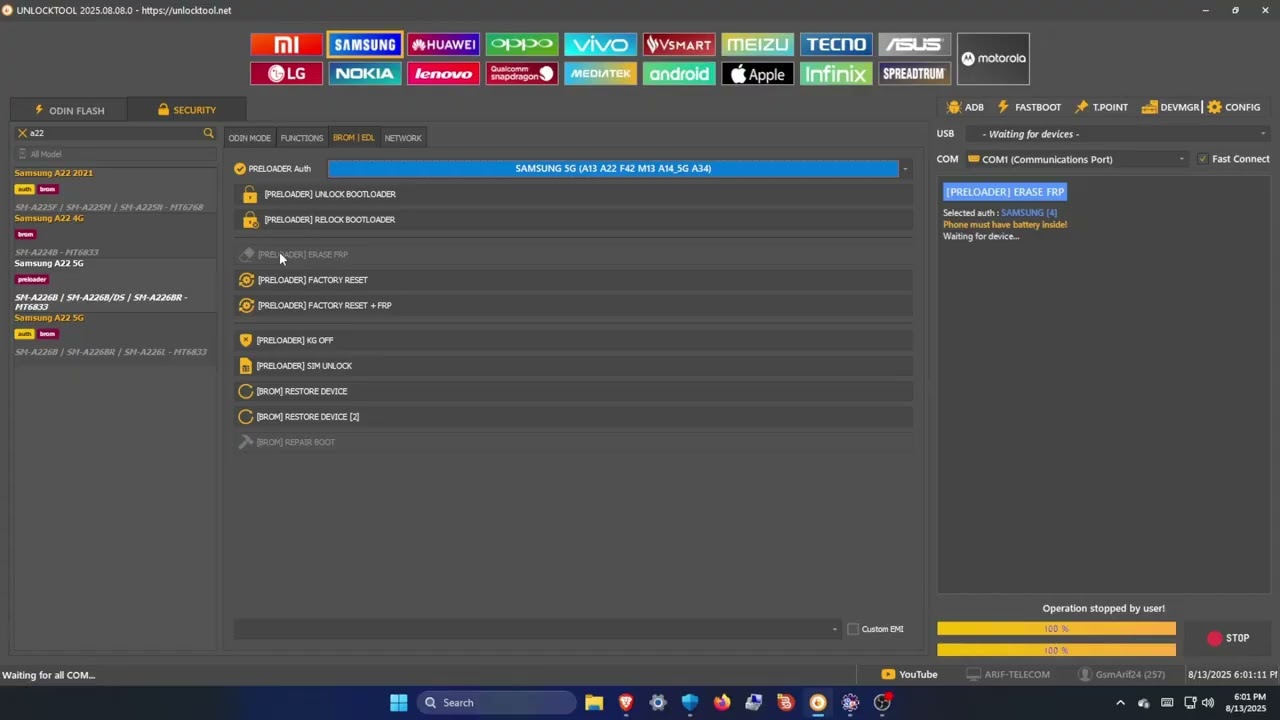Viewport: 1280px width, 720px height.
Task: Open the Windows Start menu
Action: tap(399, 703)
